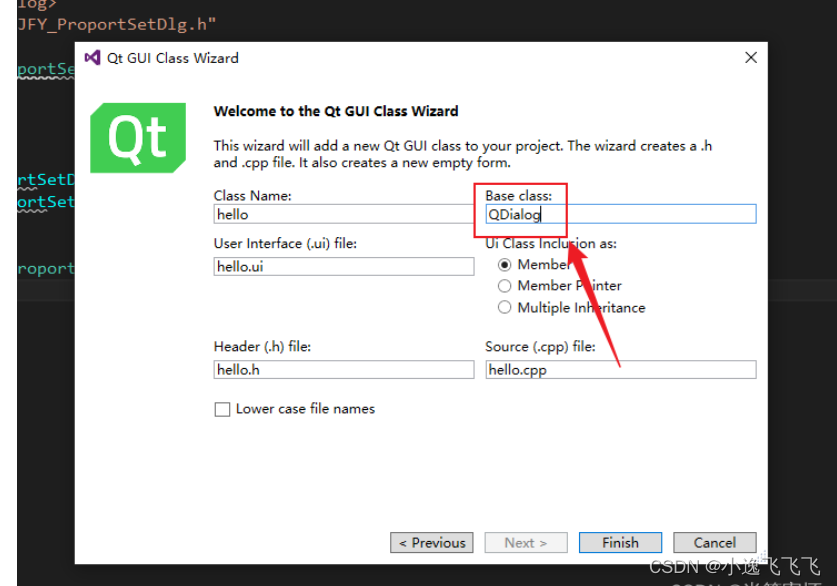Click inside the Class Name field
The width and height of the screenshot is (837, 586).
point(344,214)
